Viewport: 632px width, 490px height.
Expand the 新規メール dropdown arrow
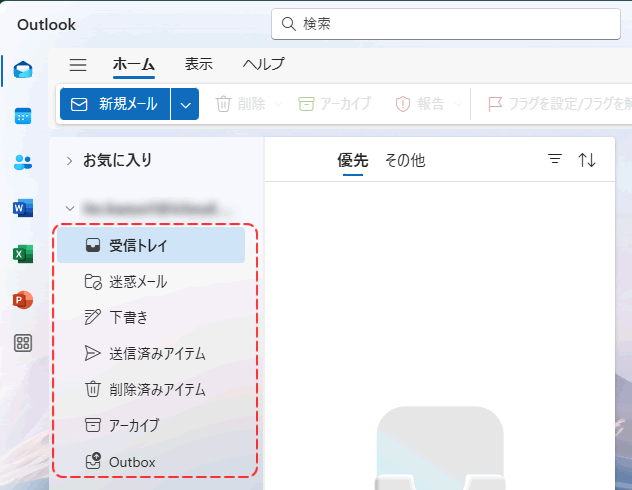(185, 104)
